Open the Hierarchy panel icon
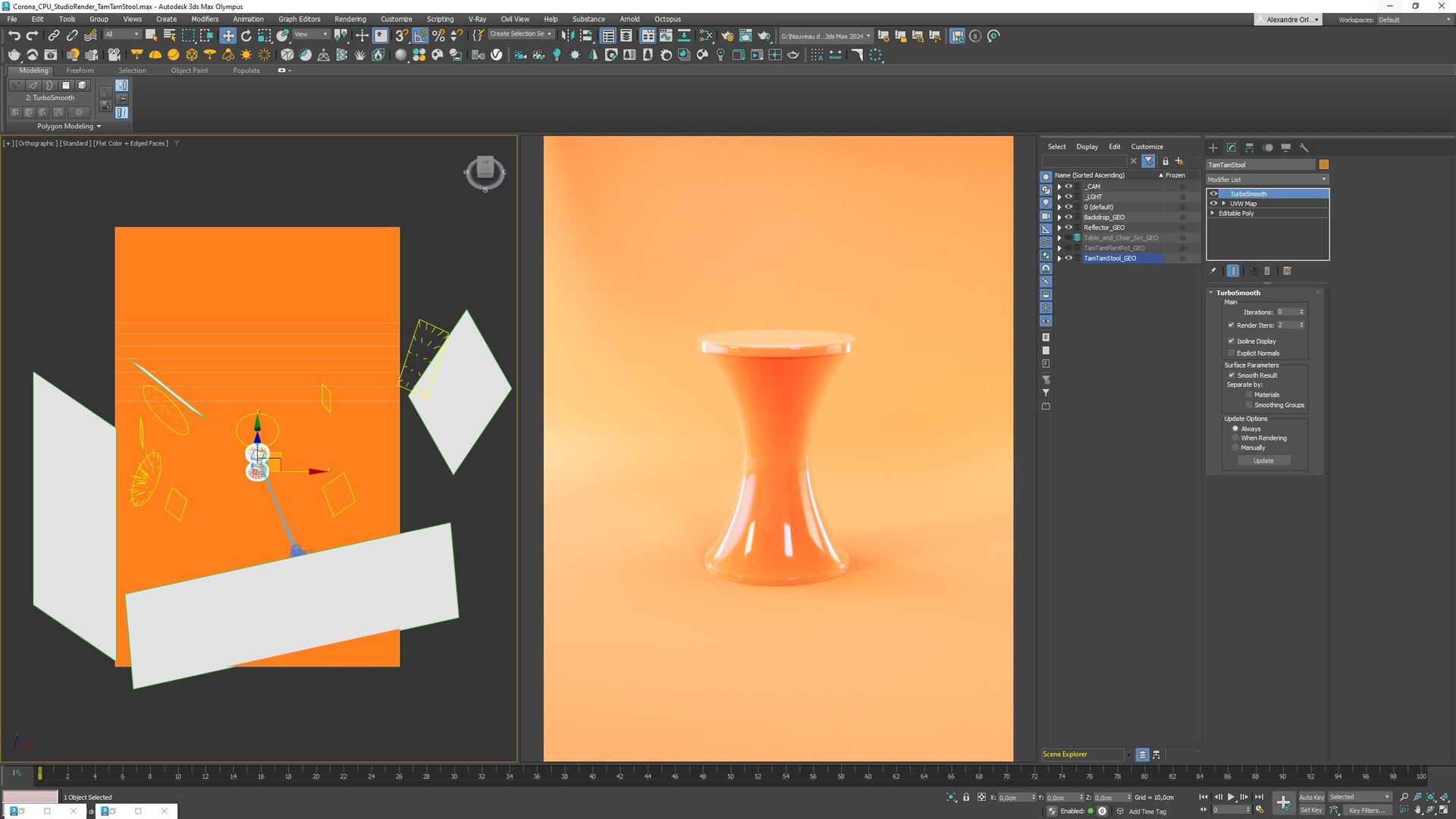1456x819 pixels. pyautogui.click(x=1250, y=148)
